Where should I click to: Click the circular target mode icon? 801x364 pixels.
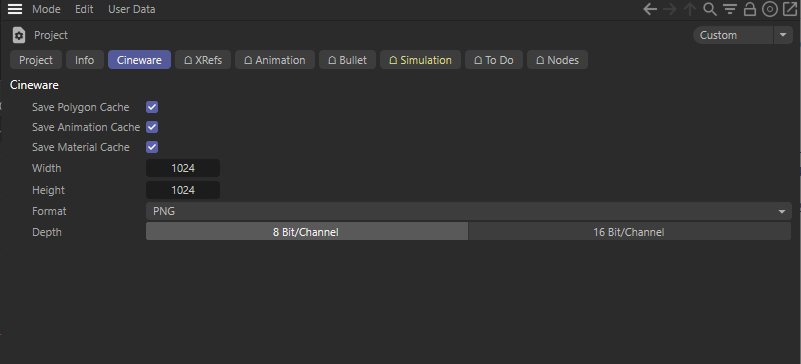pos(769,9)
